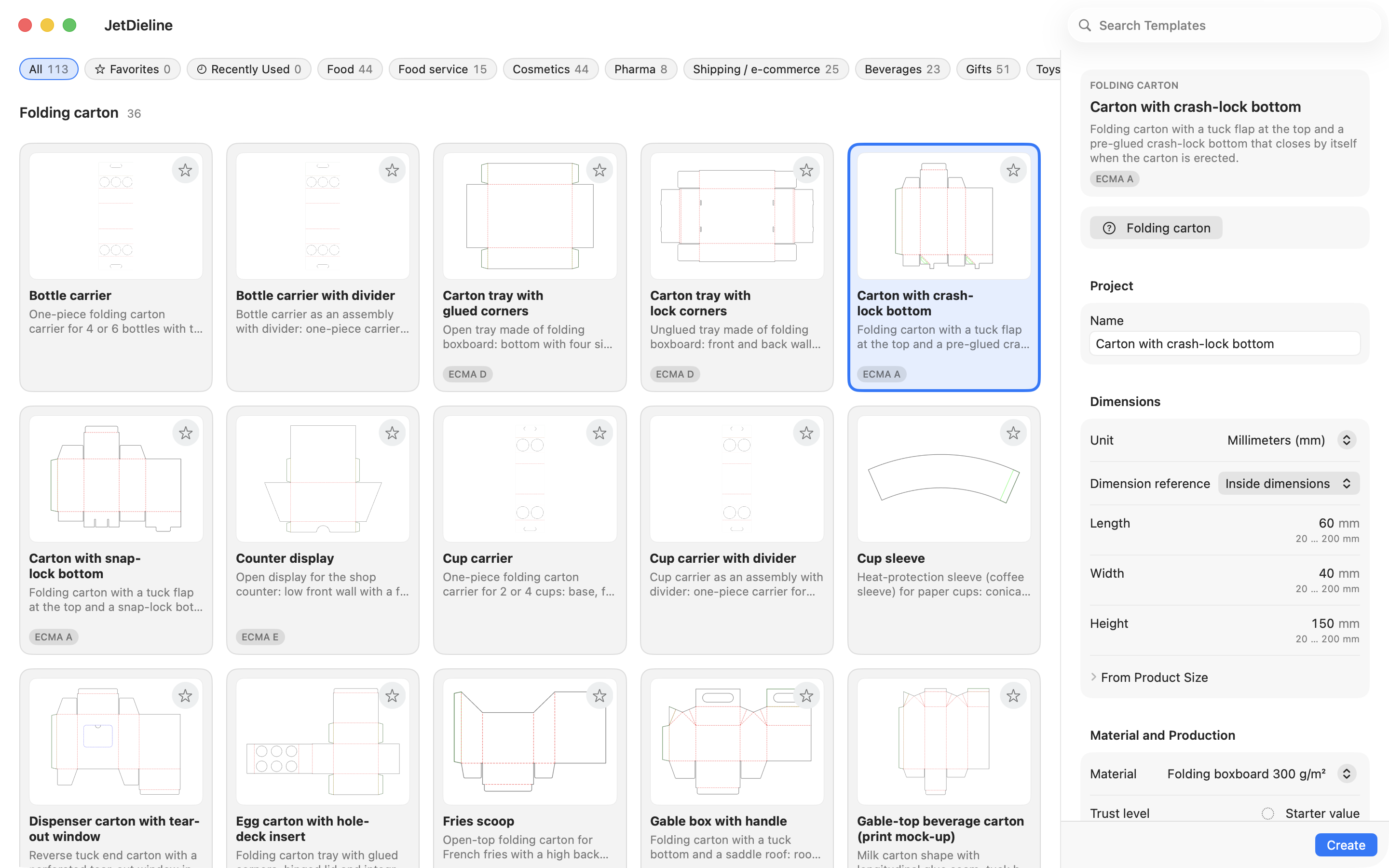
Task: Favorite Carton tray with glued corners
Action: pos(599,170)
